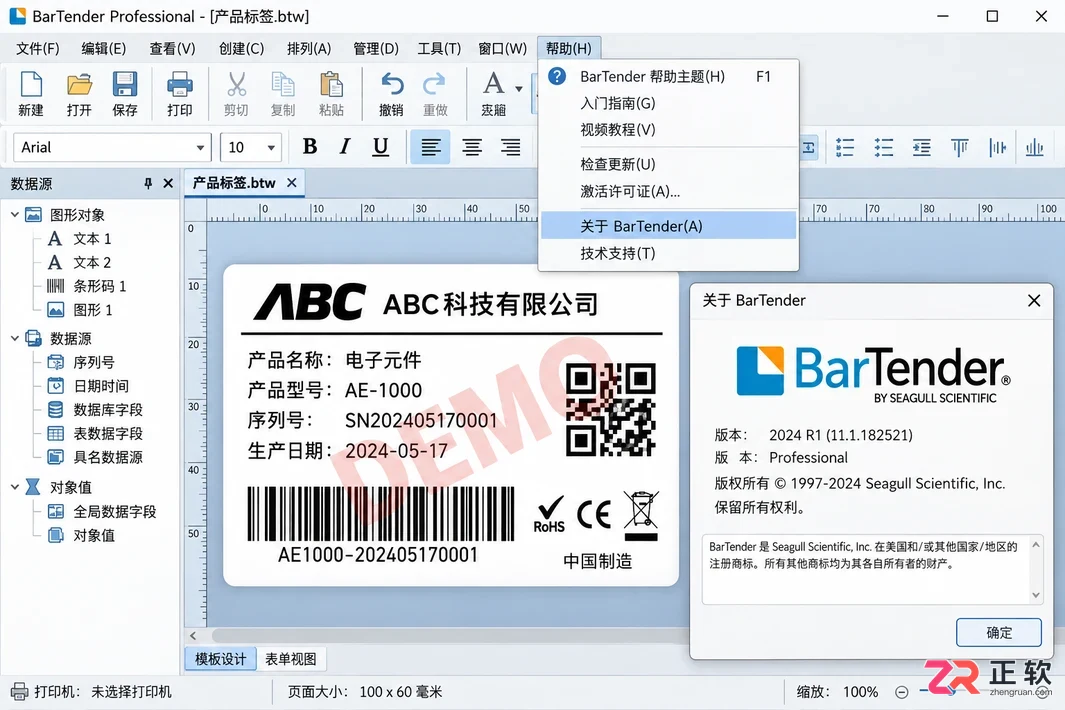Open BarTender 帮助主题(H) entry

668,76
